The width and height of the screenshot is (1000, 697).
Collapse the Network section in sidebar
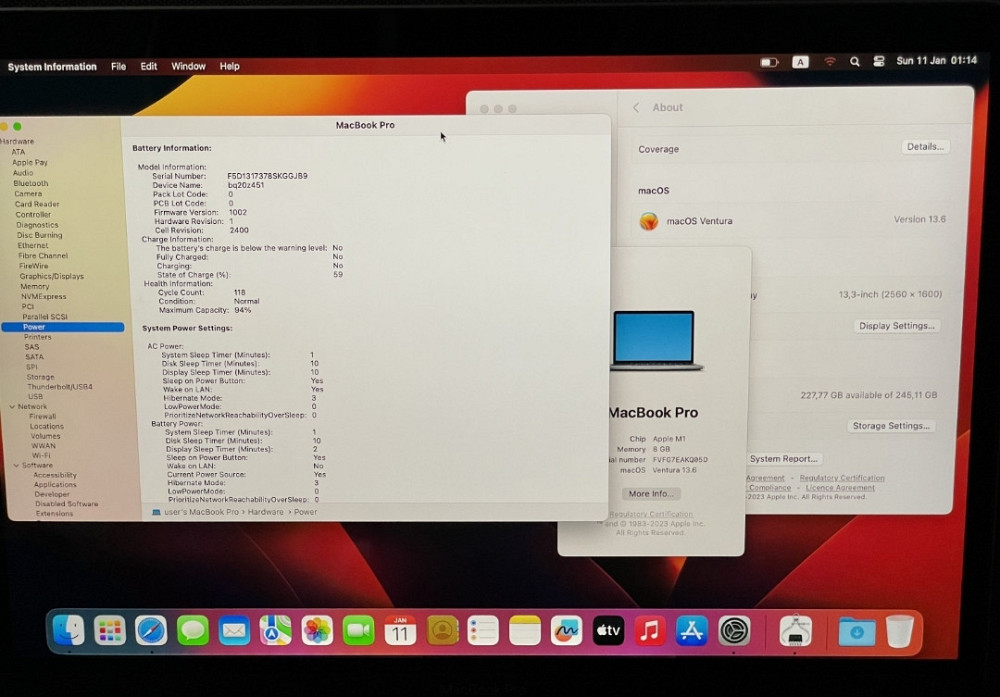(x=11, y=407)
